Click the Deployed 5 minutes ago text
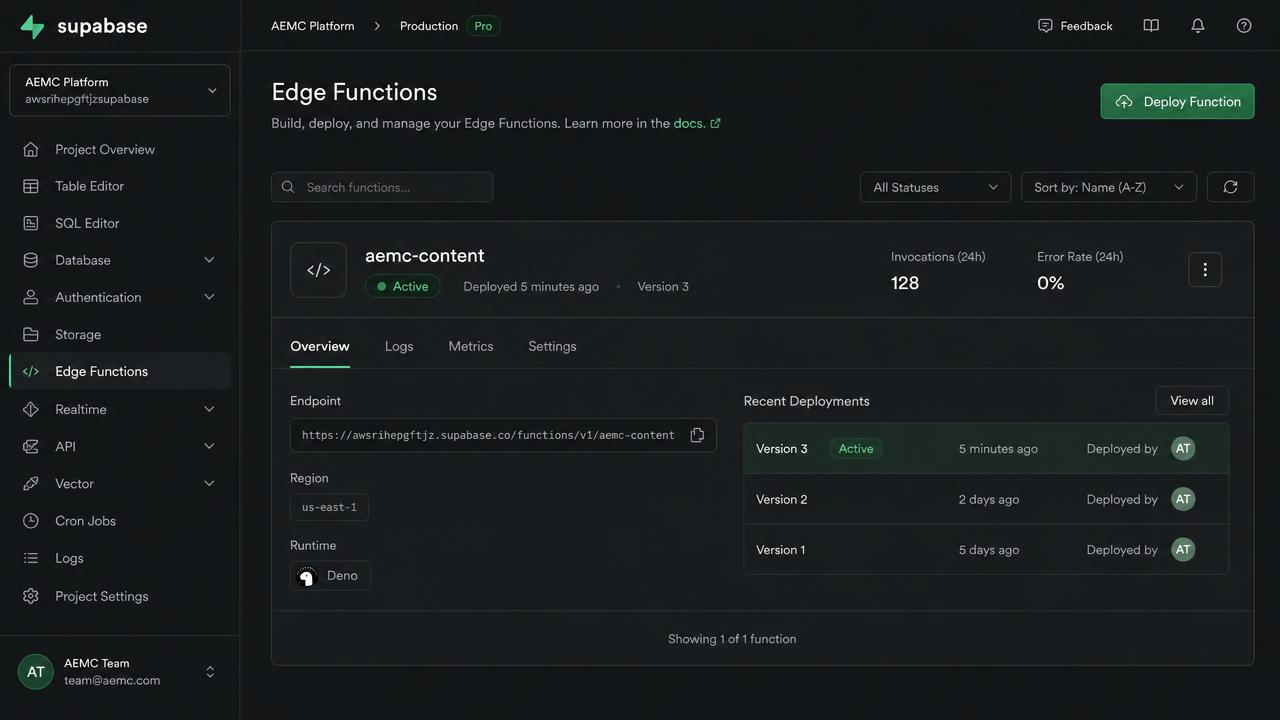This screenshot has width=1280, height=720. coord(531,286)
